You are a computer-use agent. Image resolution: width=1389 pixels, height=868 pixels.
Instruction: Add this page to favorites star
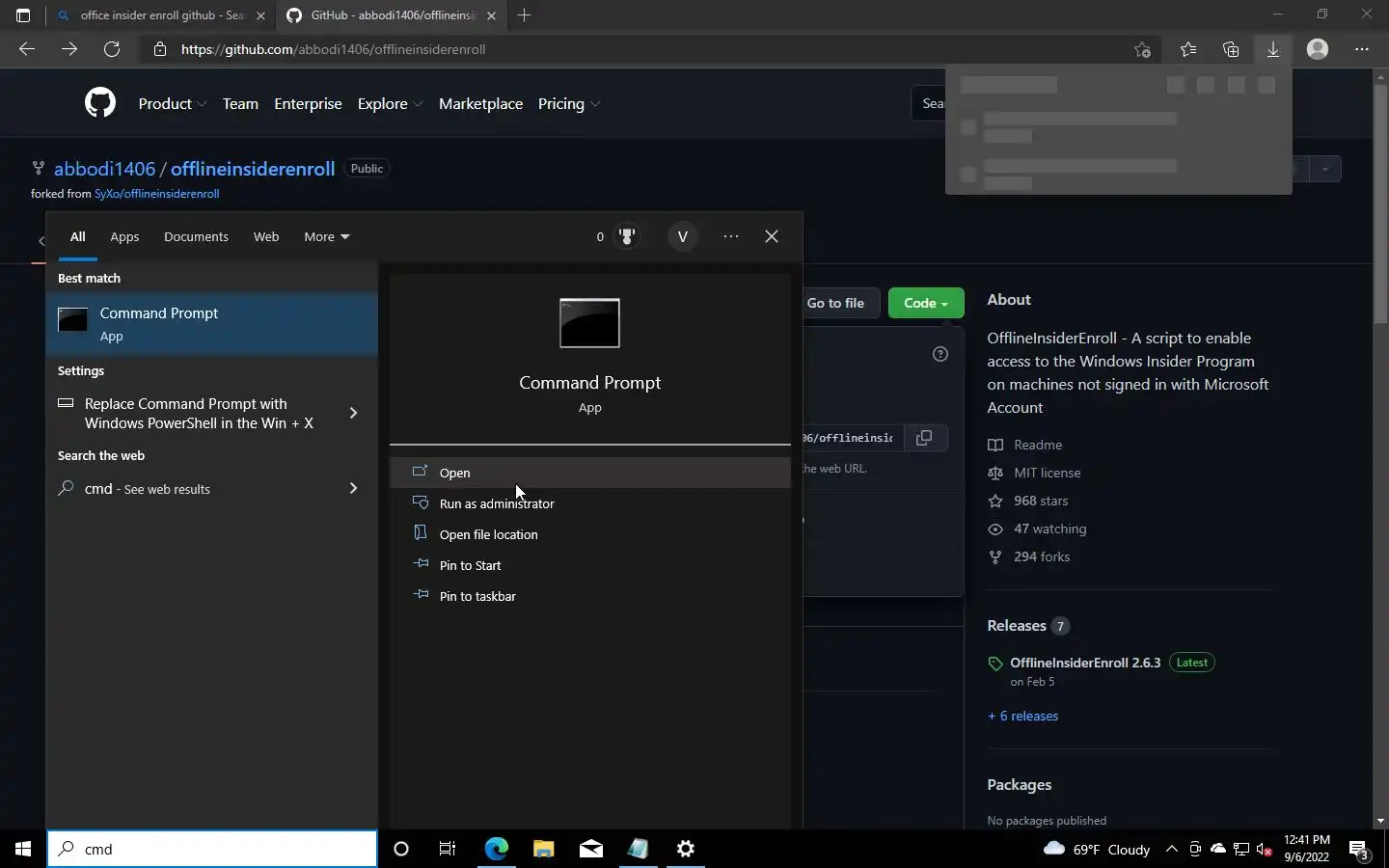coord(1142,49)
